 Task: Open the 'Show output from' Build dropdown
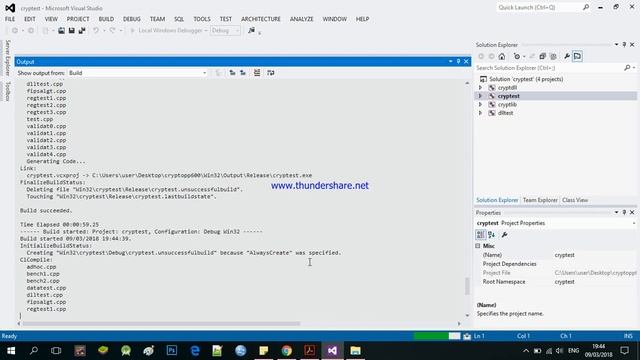138,73
